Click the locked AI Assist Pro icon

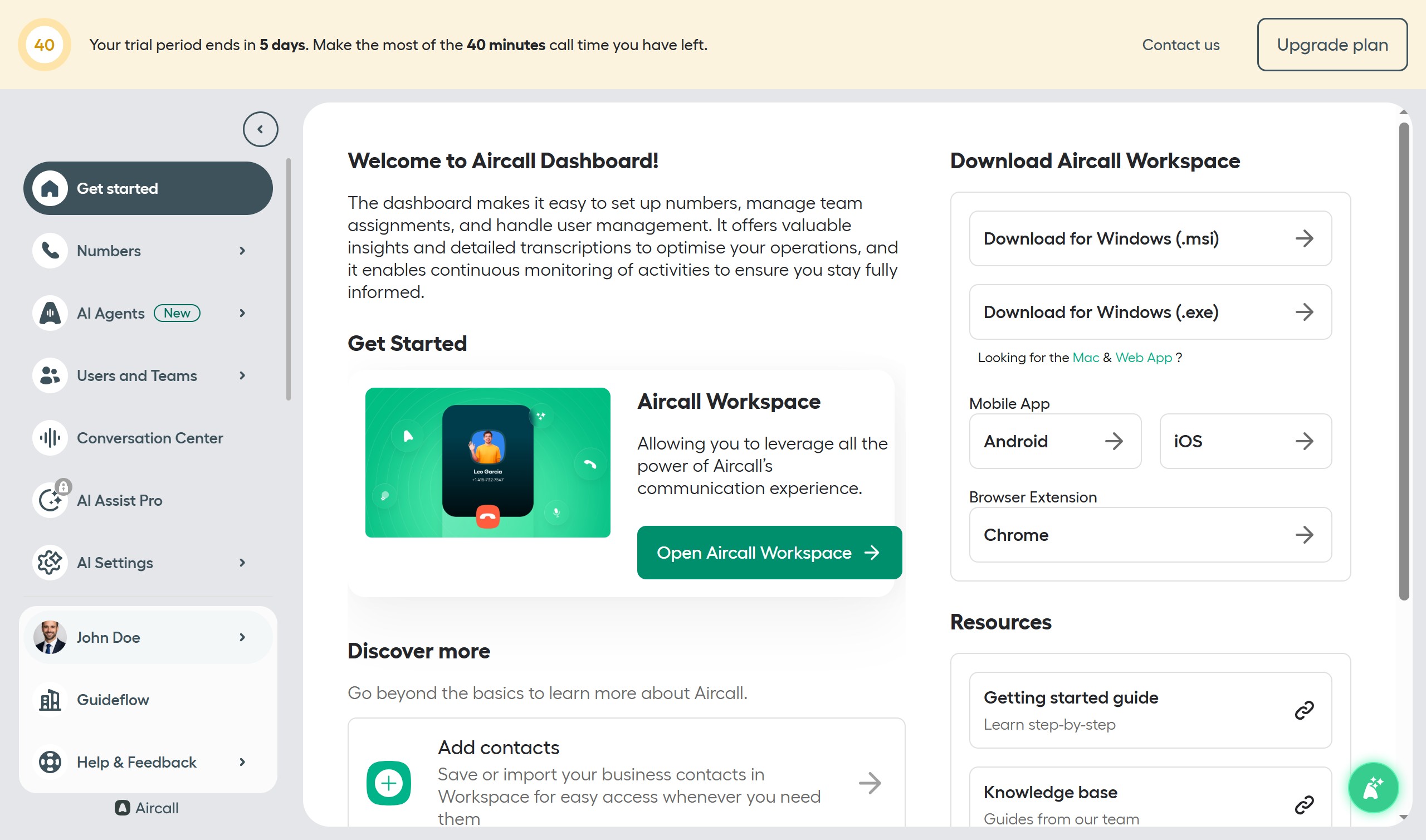(50, 500)
